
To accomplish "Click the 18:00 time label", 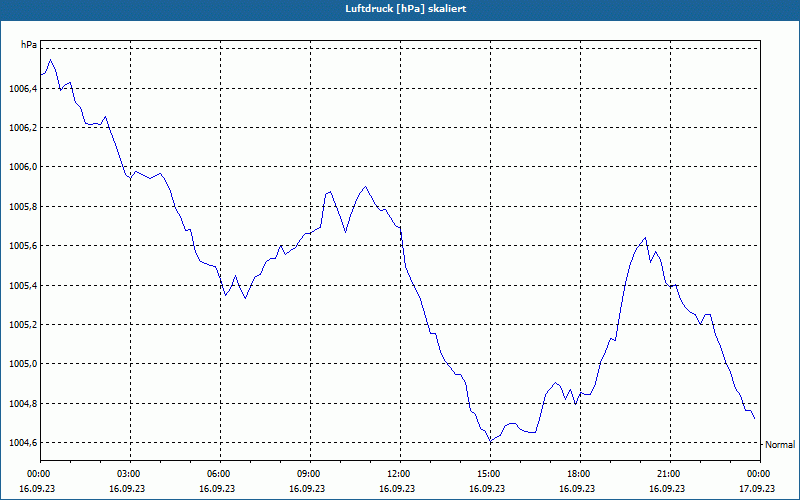I will pyautogui.click(x=580, y=474).
